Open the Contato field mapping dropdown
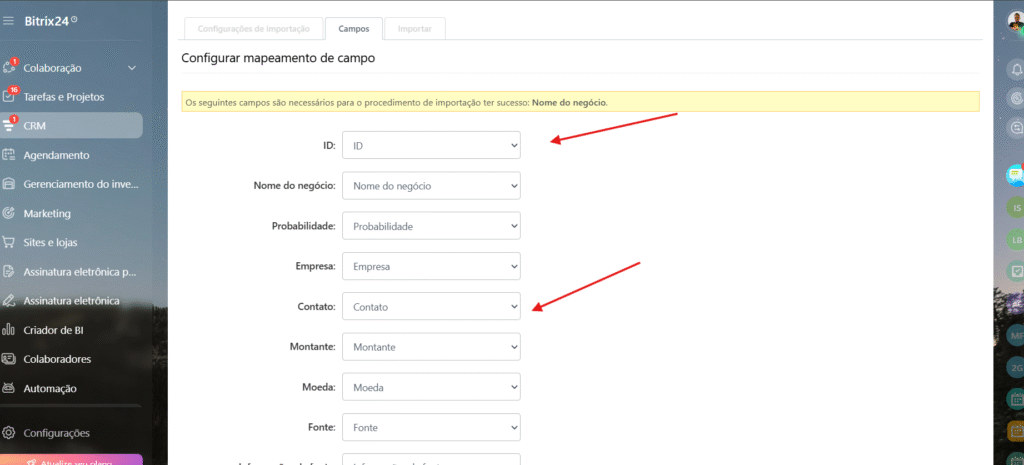 (431, 306)
